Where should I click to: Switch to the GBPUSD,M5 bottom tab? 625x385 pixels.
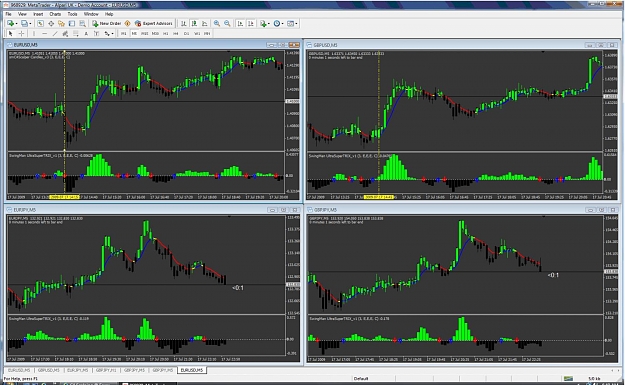[x=49, y=370]
